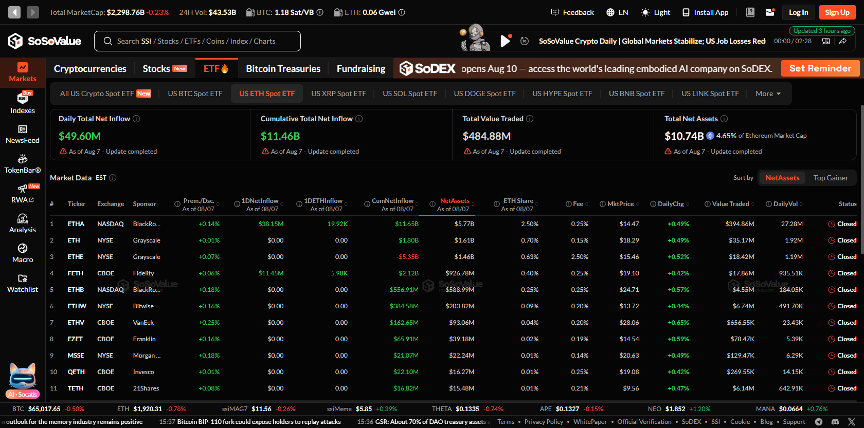The height and width of the screenshot is (428, 864).
Task: Click Install App
Action: 705,12
